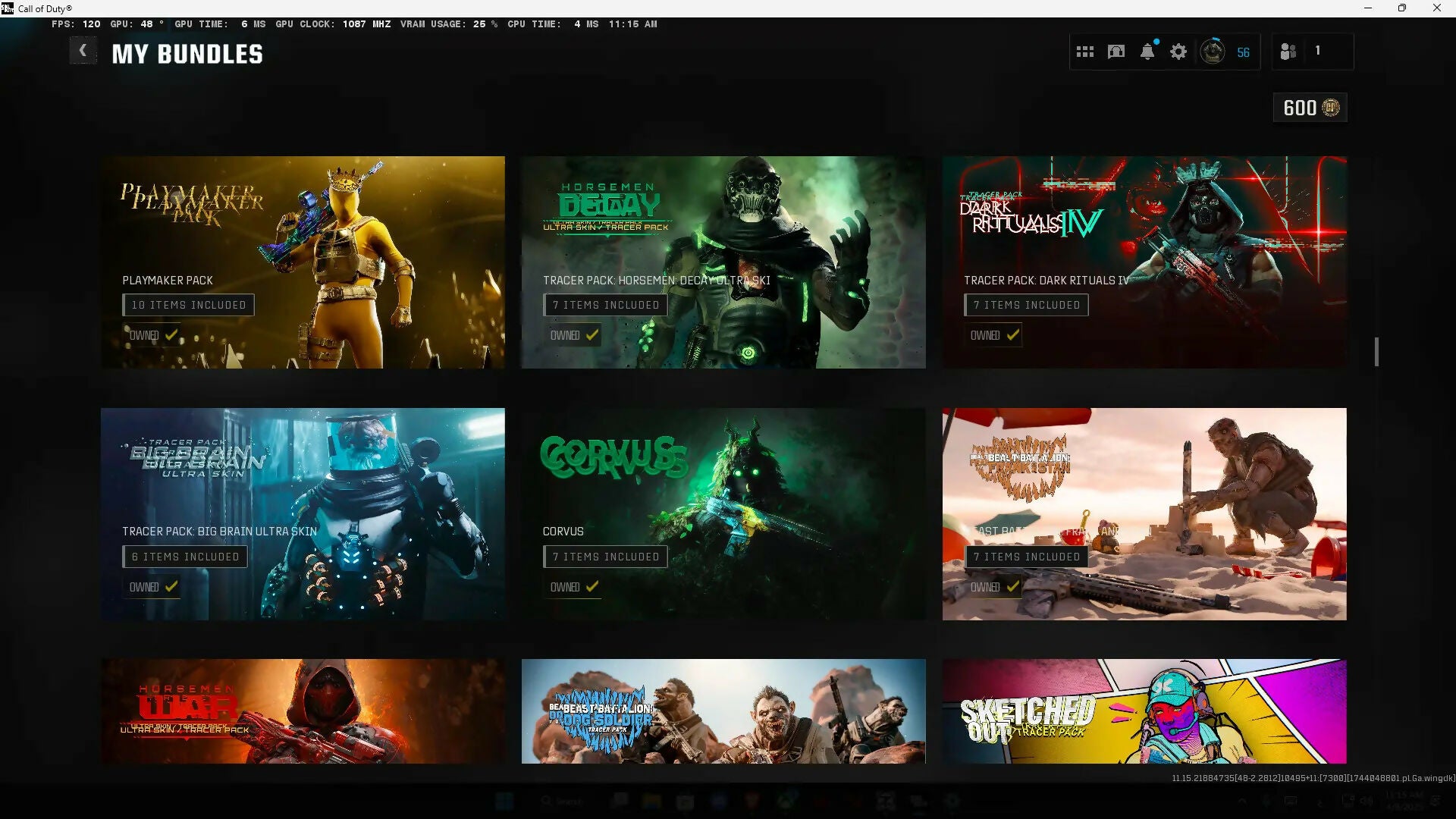Click the TRACER PACK: HORSEMEN: DECAY title text

click(x=656, y=281)
